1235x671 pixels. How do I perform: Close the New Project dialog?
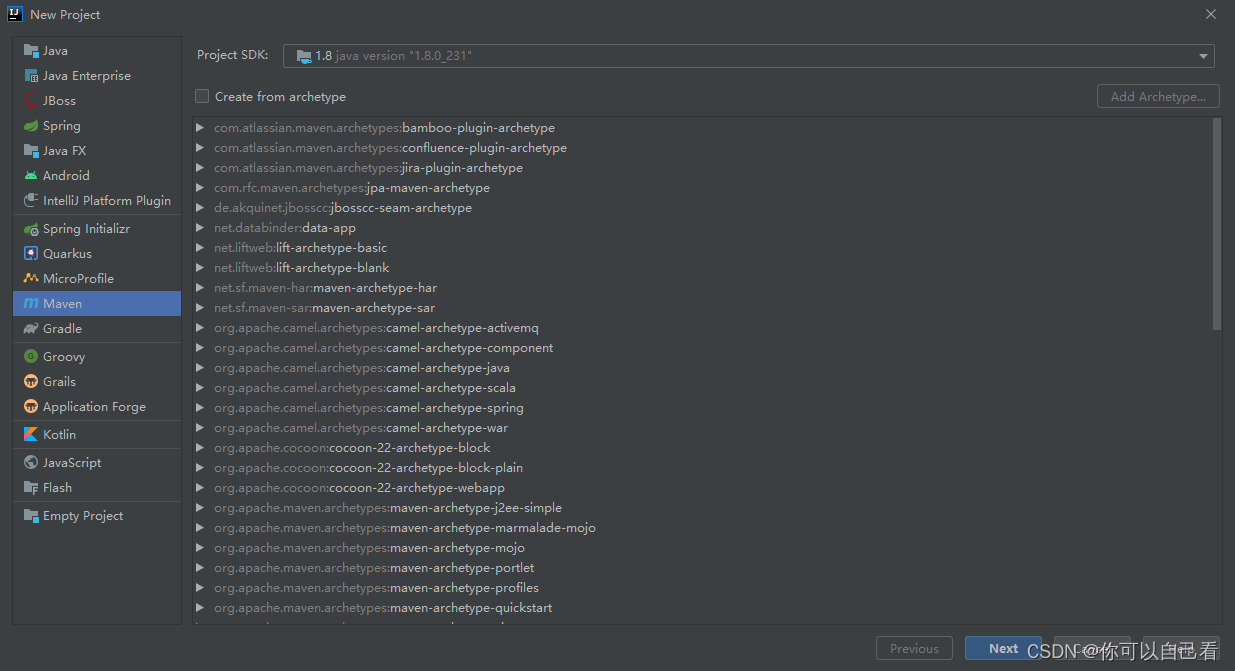(1210, 14)
